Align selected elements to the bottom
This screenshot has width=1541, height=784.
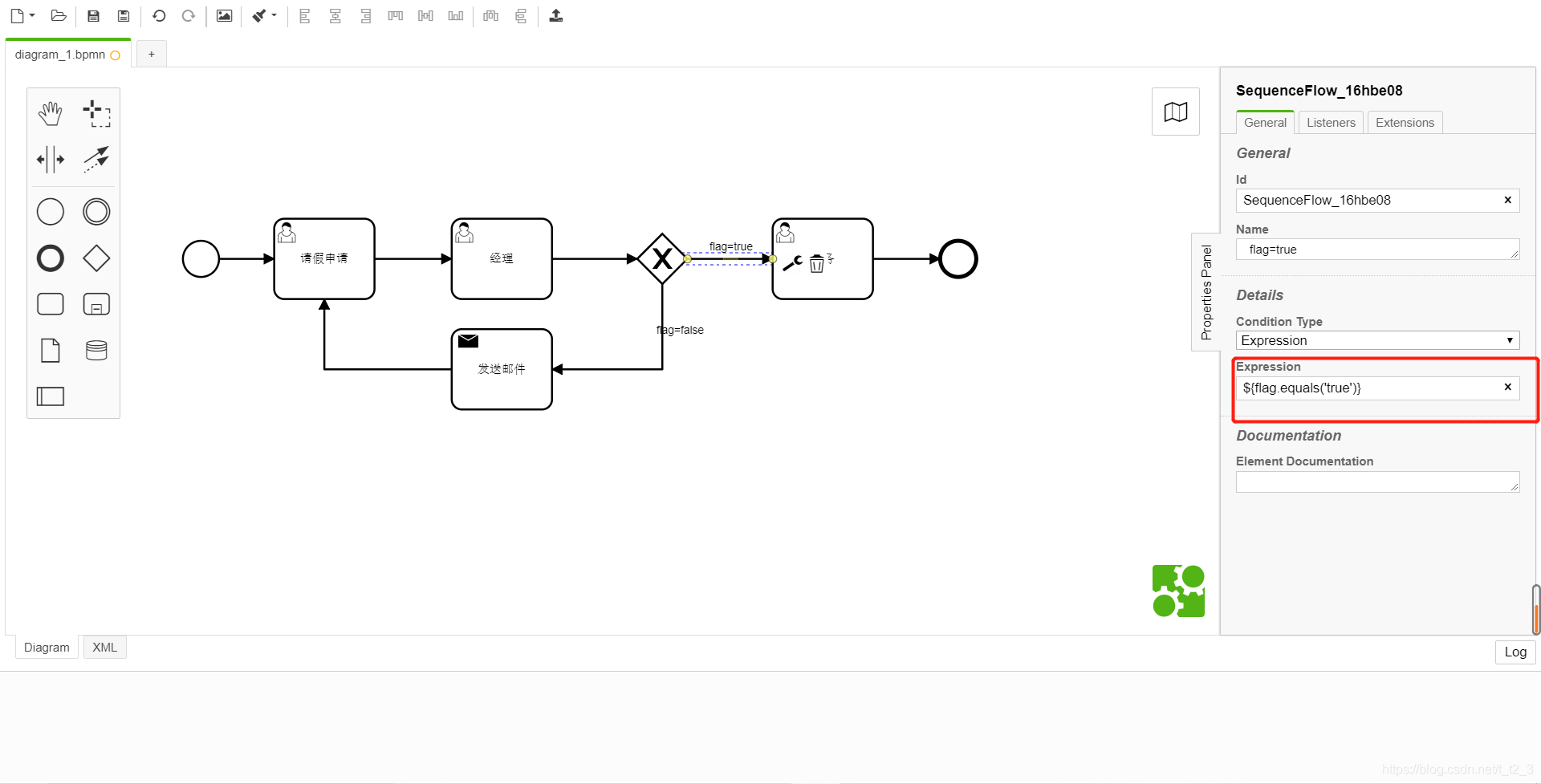[456, 16]
